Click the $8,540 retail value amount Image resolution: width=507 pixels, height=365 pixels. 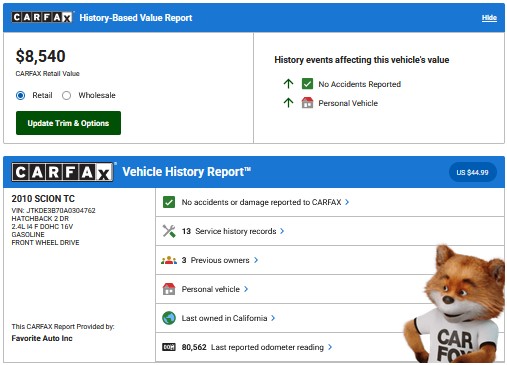tap(40, 56)
